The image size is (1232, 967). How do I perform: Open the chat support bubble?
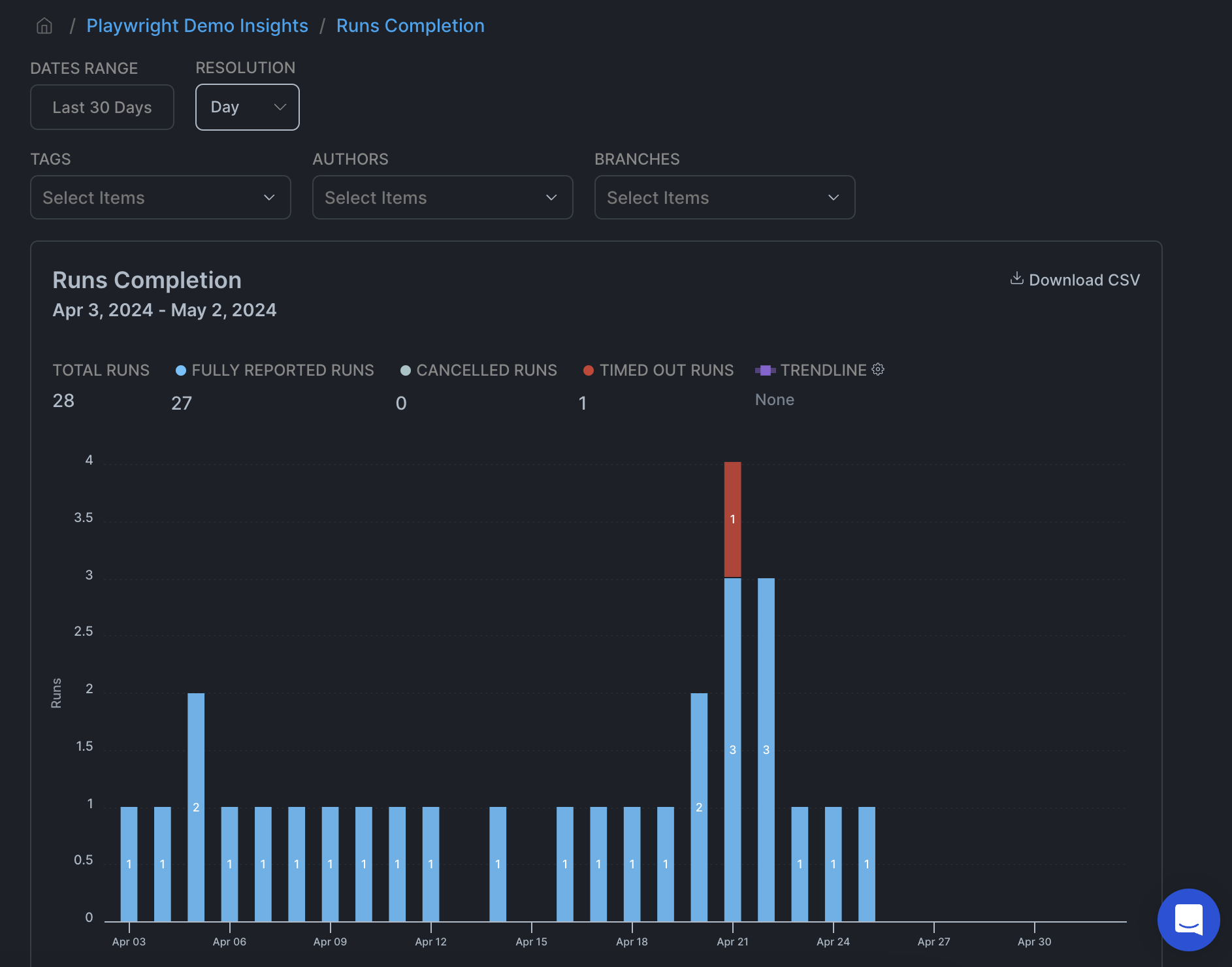click(1188, 920)
